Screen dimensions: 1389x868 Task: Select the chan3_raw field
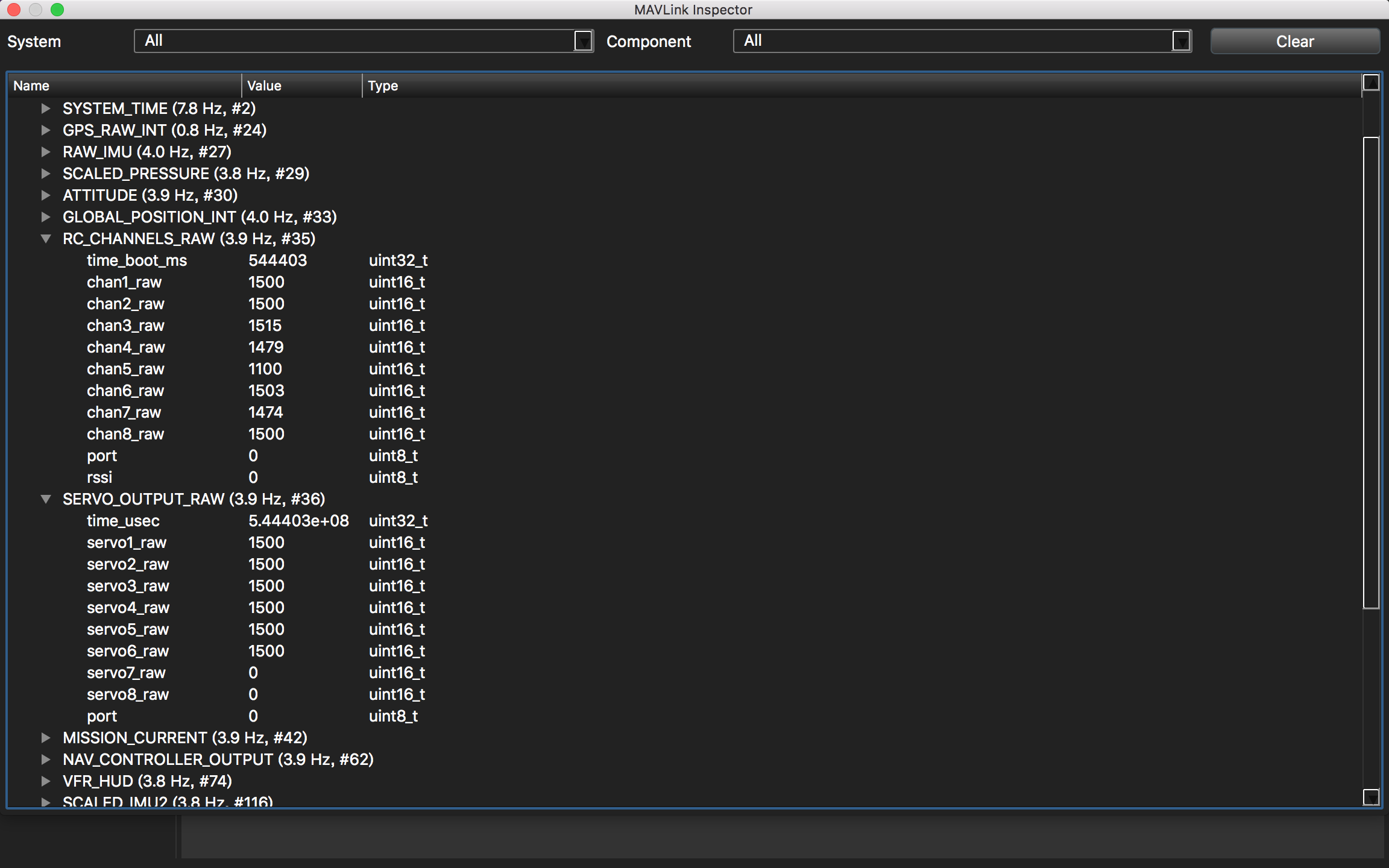[x=125, y=325]
